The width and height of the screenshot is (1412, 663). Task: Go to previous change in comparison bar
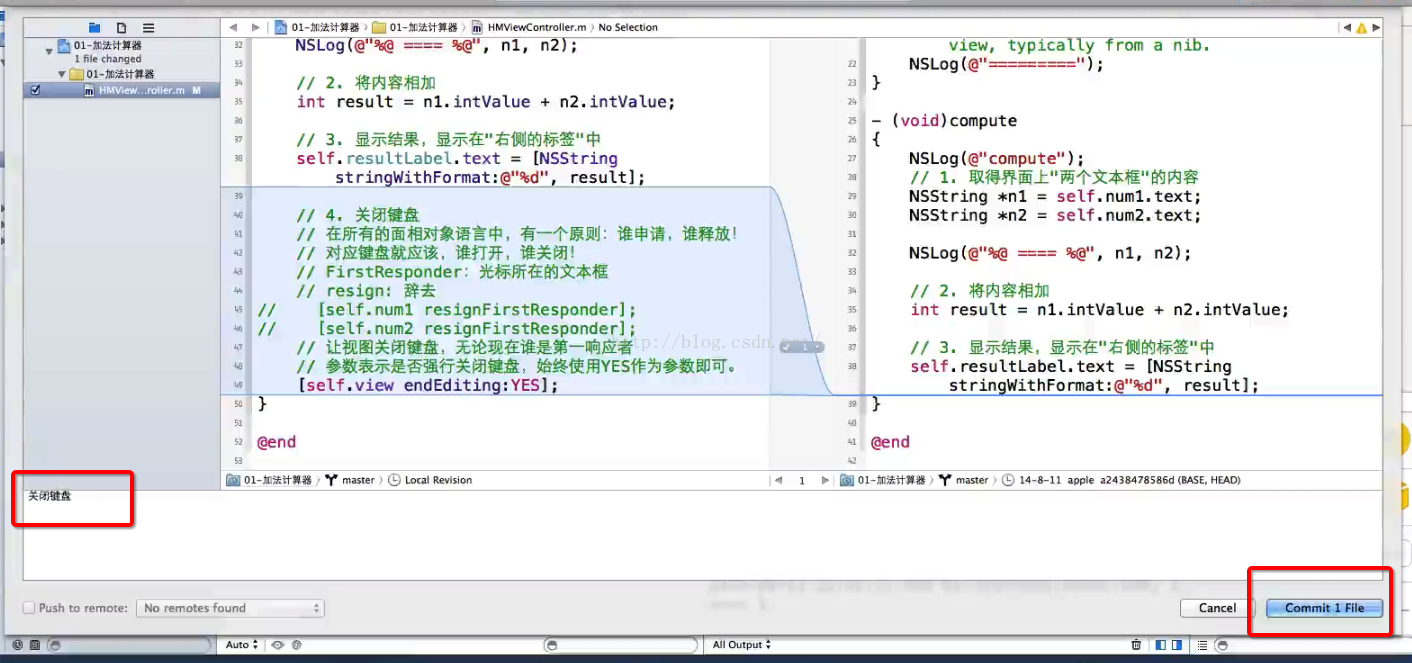(x=779, y=480)
